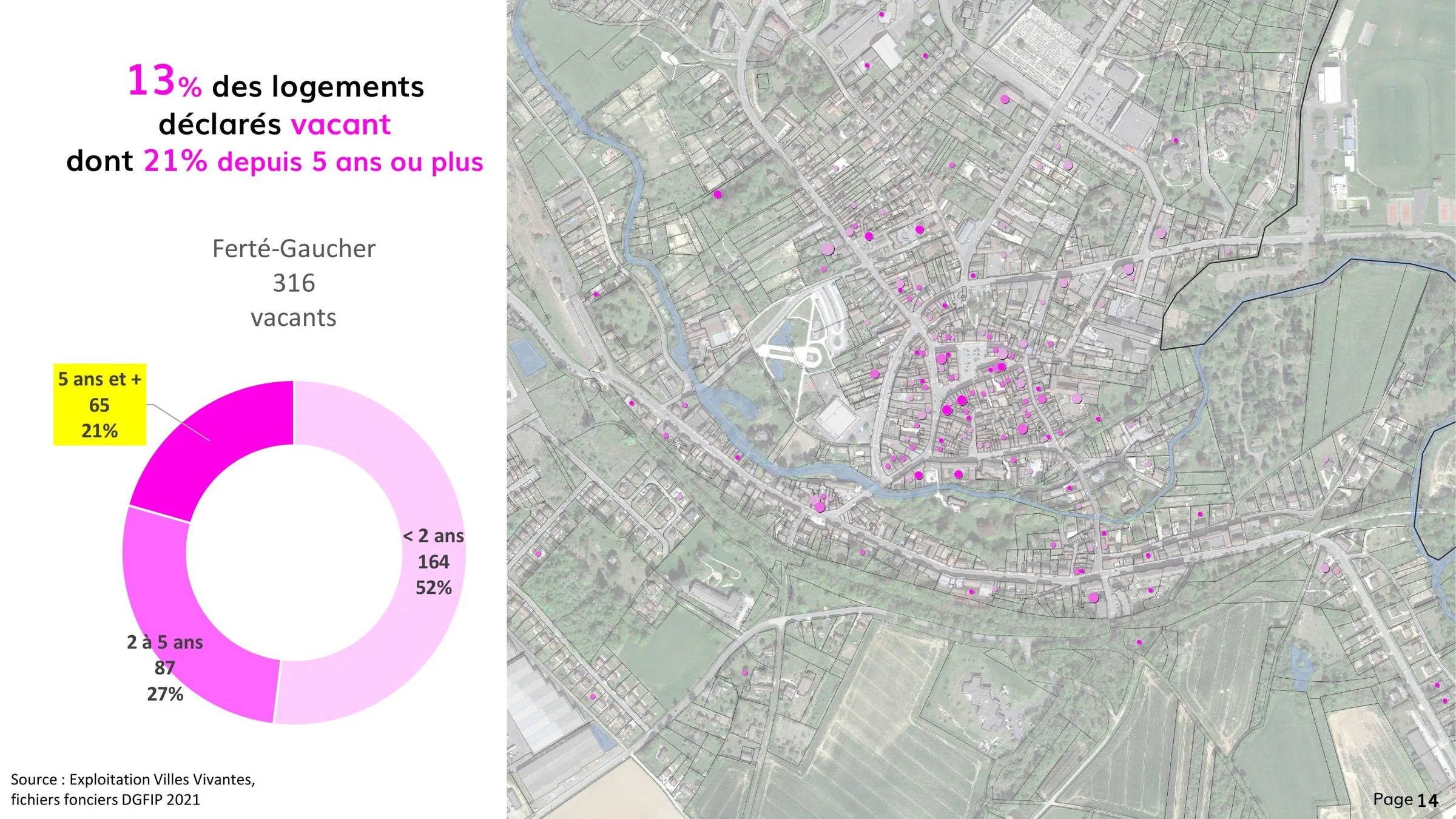The height and width of the screenshot is (819, 1456).
Task: Click the '316' total vacants number
Action: point(294,283)
